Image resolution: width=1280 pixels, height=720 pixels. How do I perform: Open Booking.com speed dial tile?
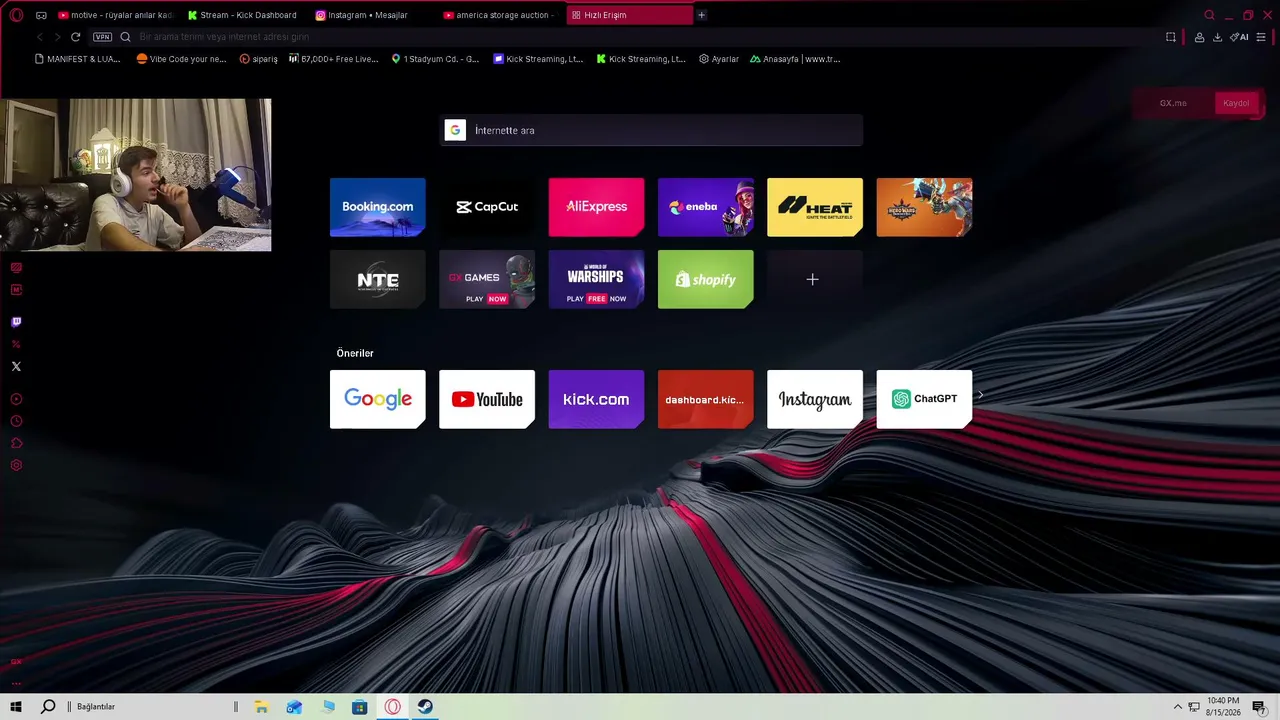tap(378, 207)
